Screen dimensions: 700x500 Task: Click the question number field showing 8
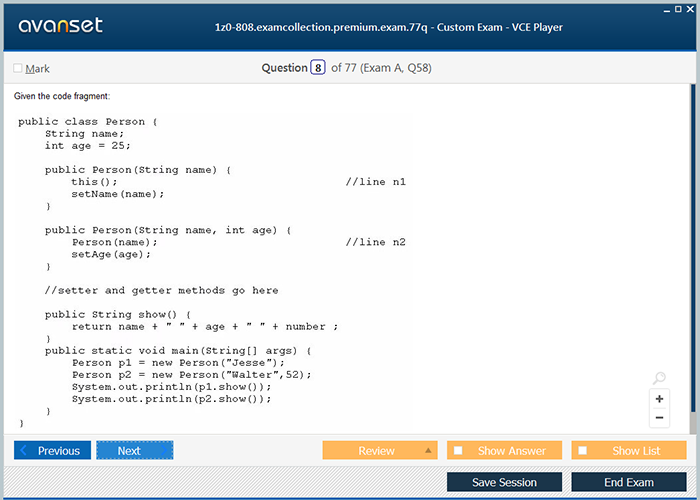(318, 68)
